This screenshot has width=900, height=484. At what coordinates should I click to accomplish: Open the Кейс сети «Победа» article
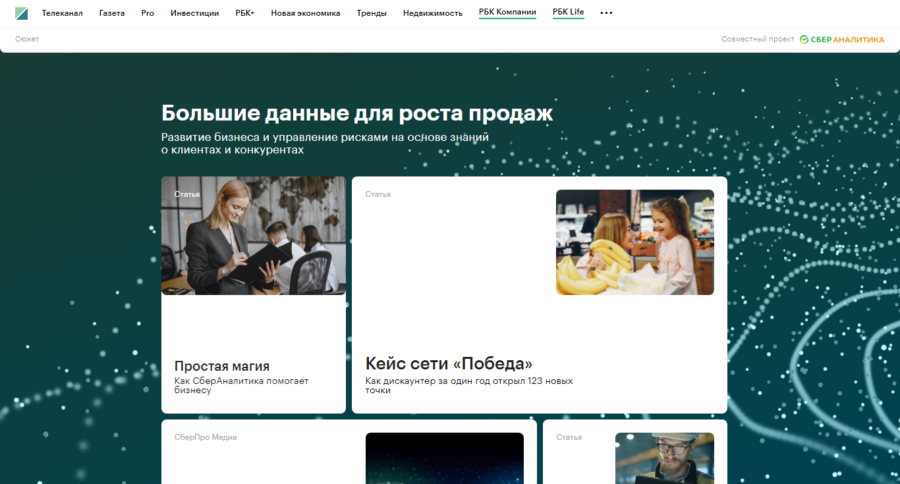tap(449, 363)
